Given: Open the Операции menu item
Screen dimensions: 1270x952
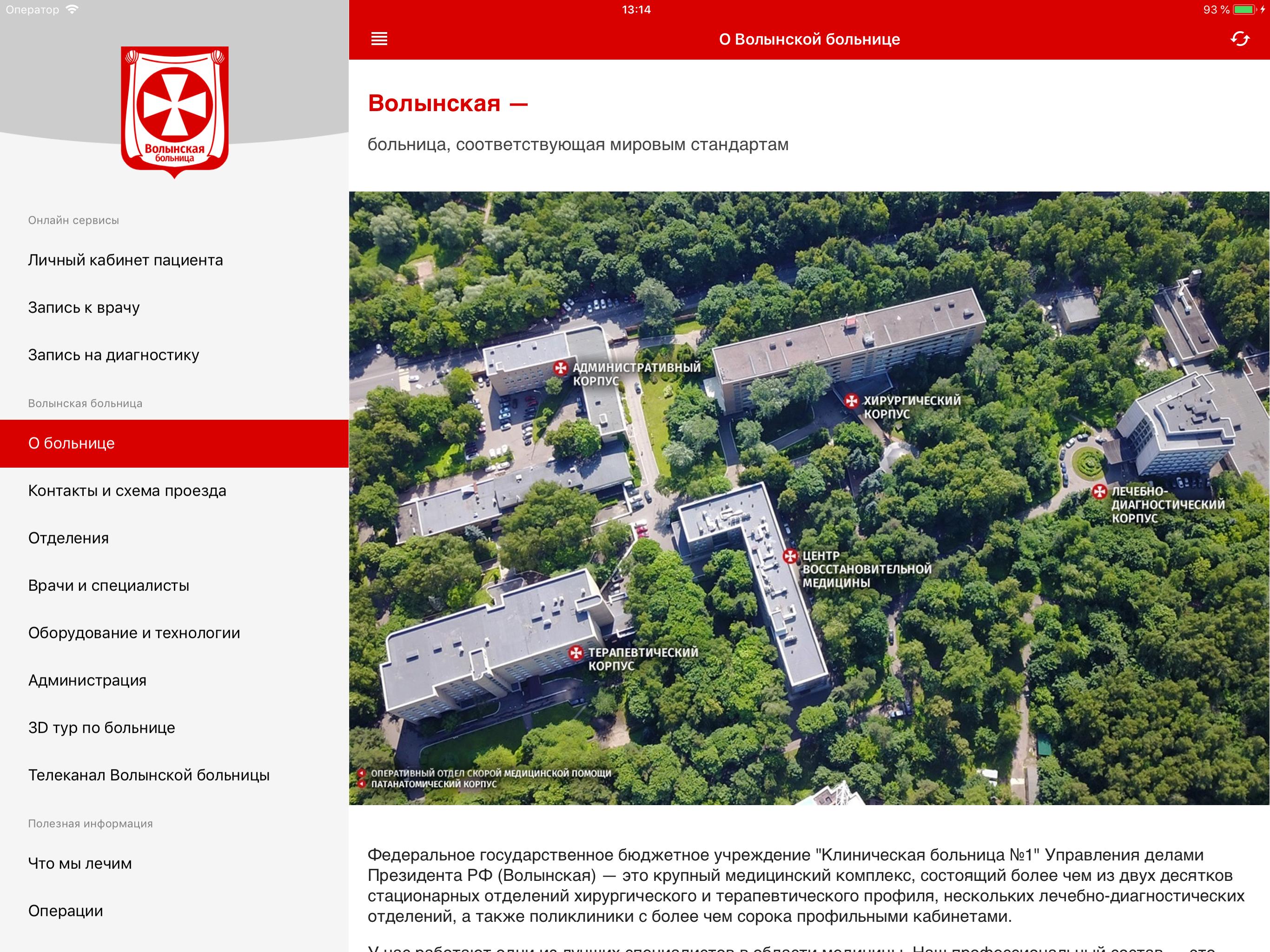Looking at the screenshot, I should click(x=174, y=911).
